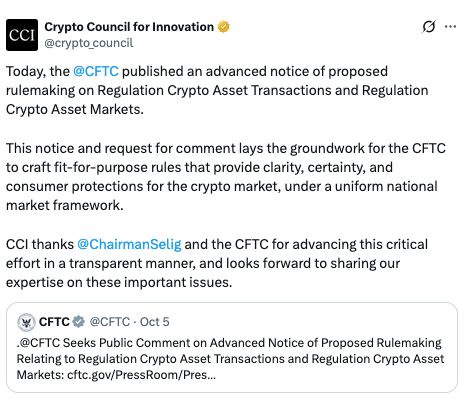This screenshot has width=466, height=404.
Task: Open the CCI black profile avatar
Action: (22, 35)
